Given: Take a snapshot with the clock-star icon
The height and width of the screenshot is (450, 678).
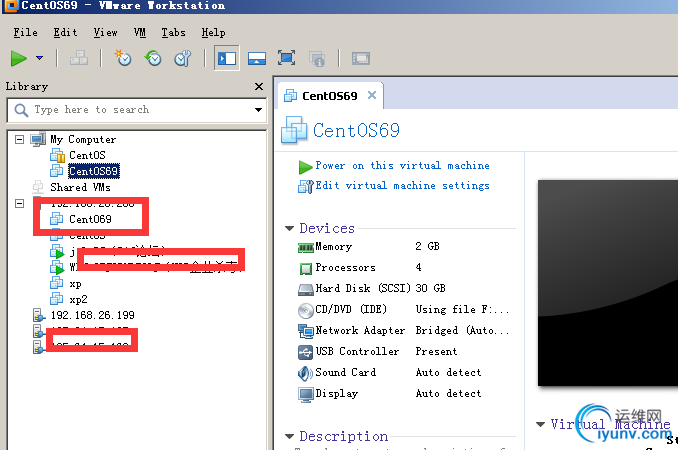Looking at the screenshot, I should click(123, 58).
